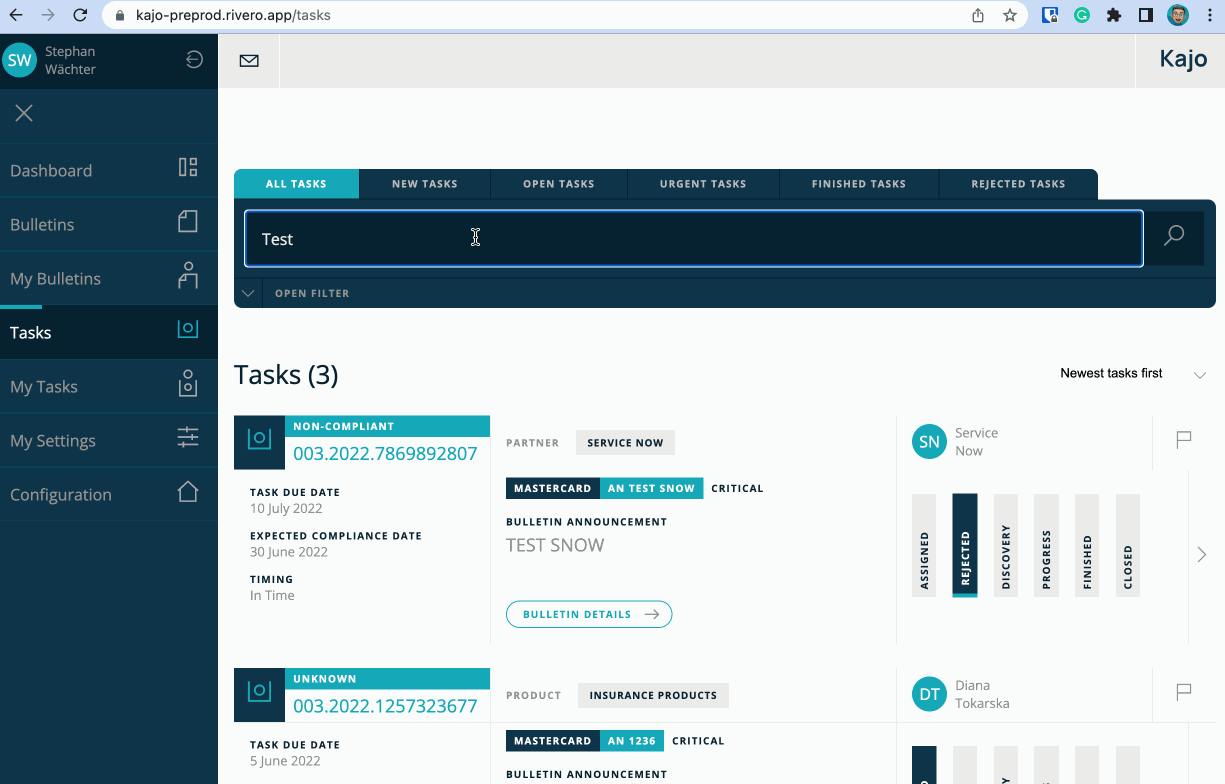Flag Diana Tokarska's task

click(x=1184, y=692)
